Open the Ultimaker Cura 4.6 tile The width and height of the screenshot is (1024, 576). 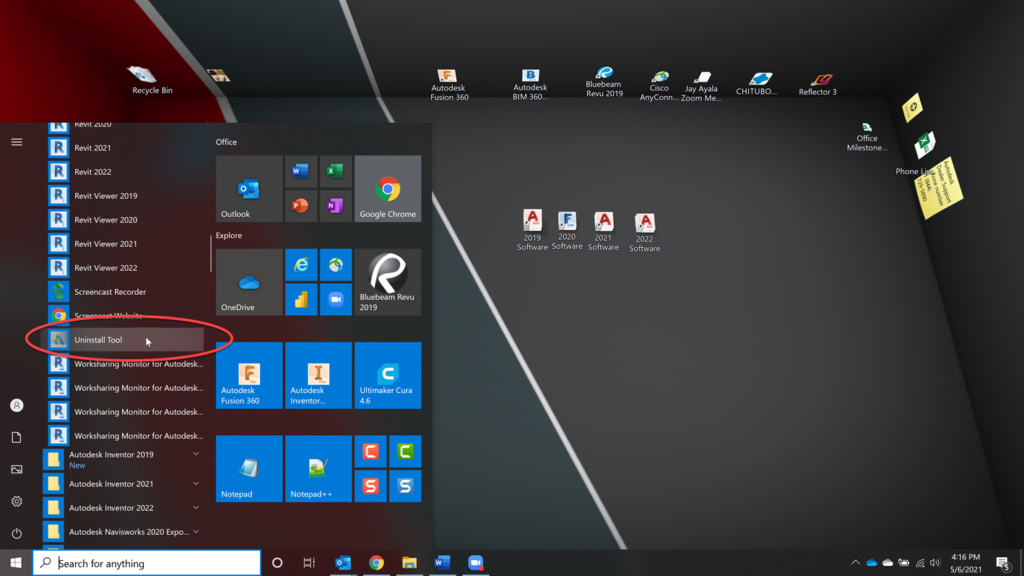point(386,375)
